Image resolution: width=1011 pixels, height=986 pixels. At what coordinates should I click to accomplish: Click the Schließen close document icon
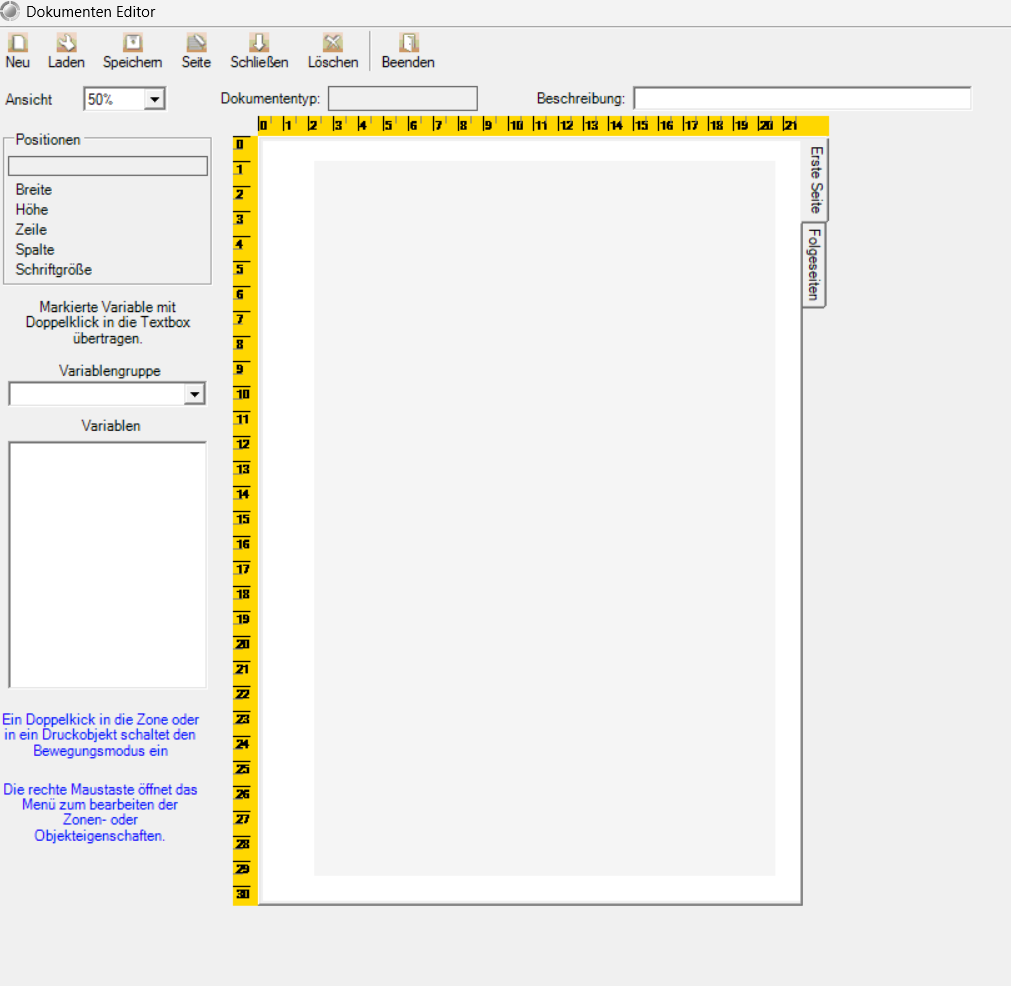(259, 43)
